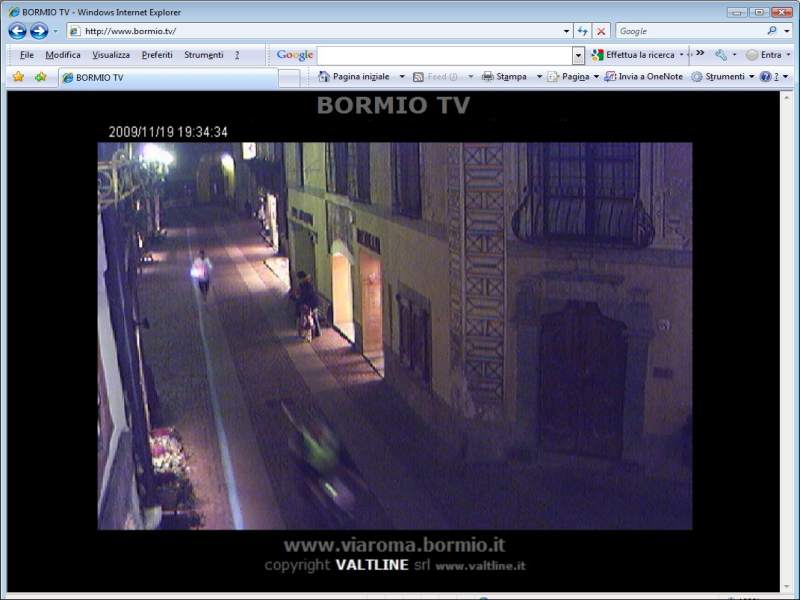Image resolution: width=800 pixels, height=600 pixels.
Task: Expand the Google toolbar search field dropdown
Action: pyautogui.click(x=578, y=55)
